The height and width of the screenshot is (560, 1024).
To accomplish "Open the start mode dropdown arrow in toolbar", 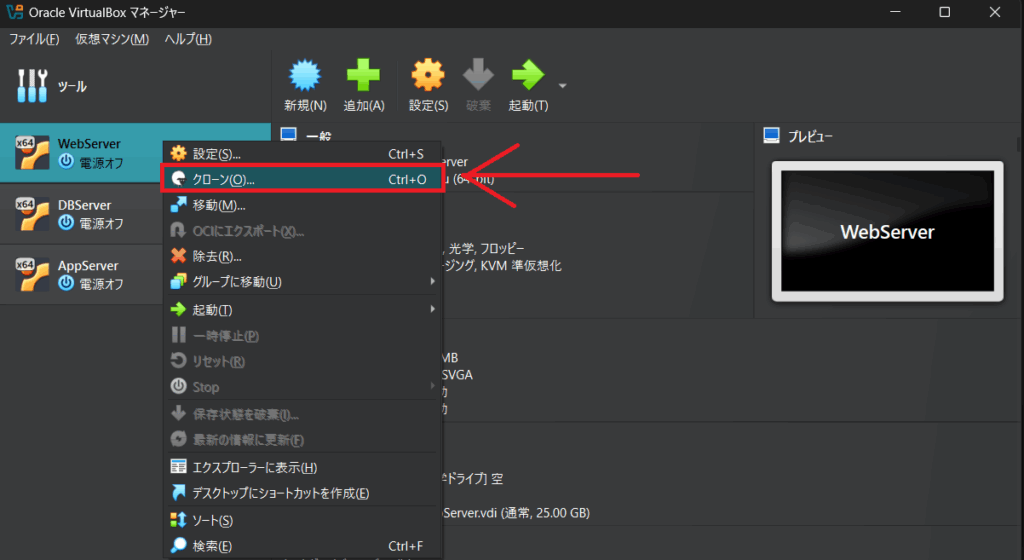I will [x=562, y=86].
